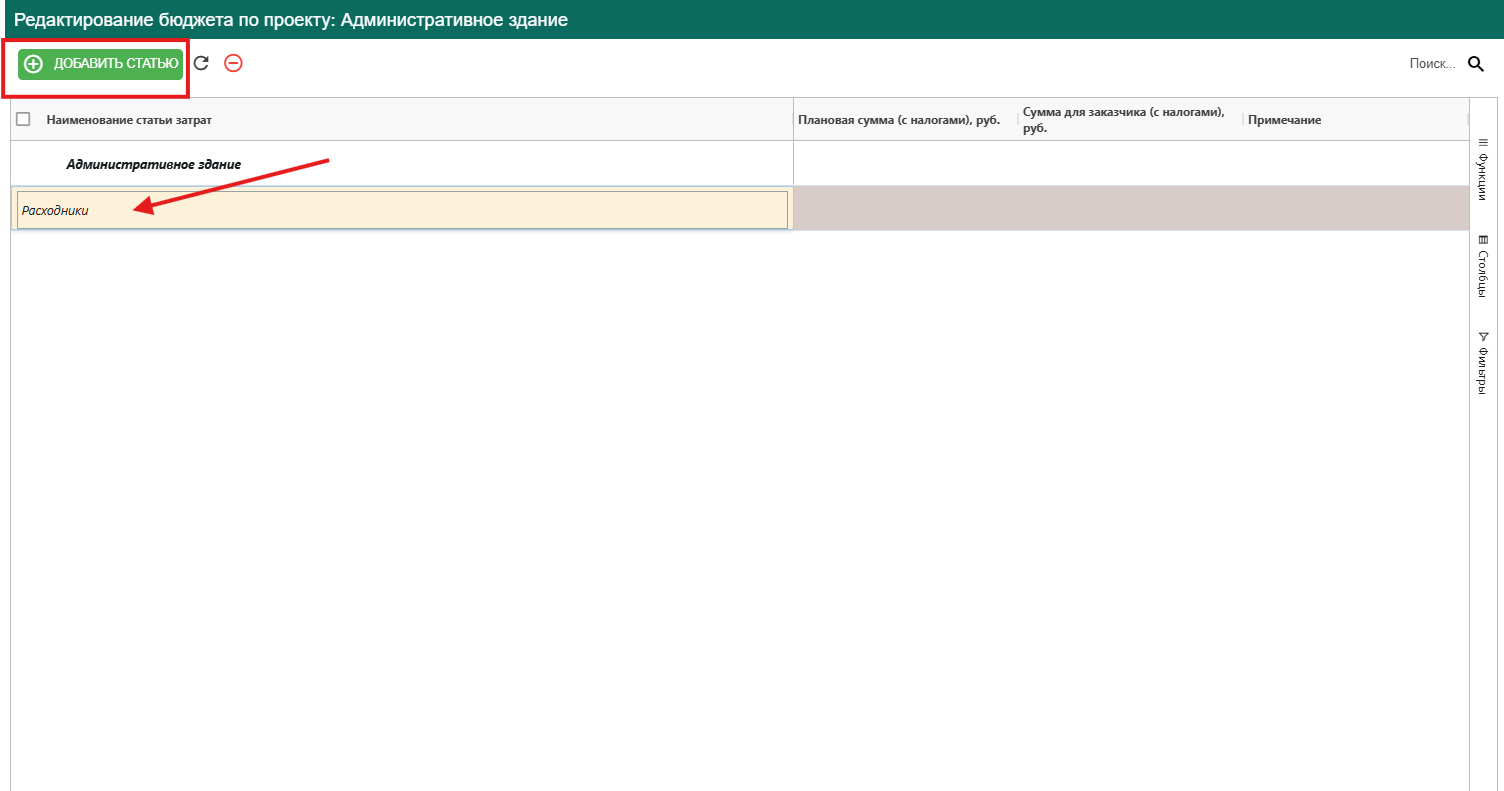
Task: Click the magnifier search icon
Action: 1476,64
